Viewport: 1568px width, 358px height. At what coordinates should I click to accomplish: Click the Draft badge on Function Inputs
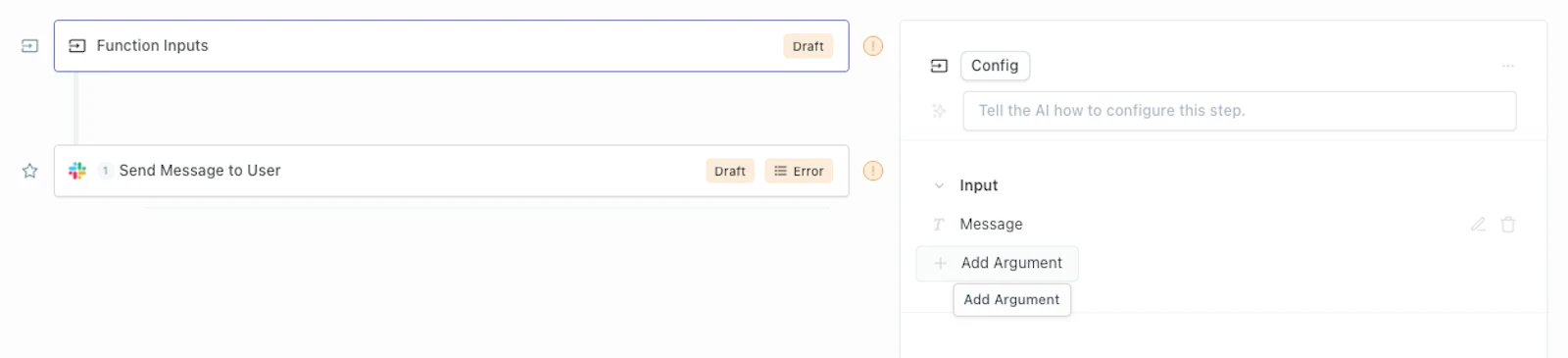(808, 46)
